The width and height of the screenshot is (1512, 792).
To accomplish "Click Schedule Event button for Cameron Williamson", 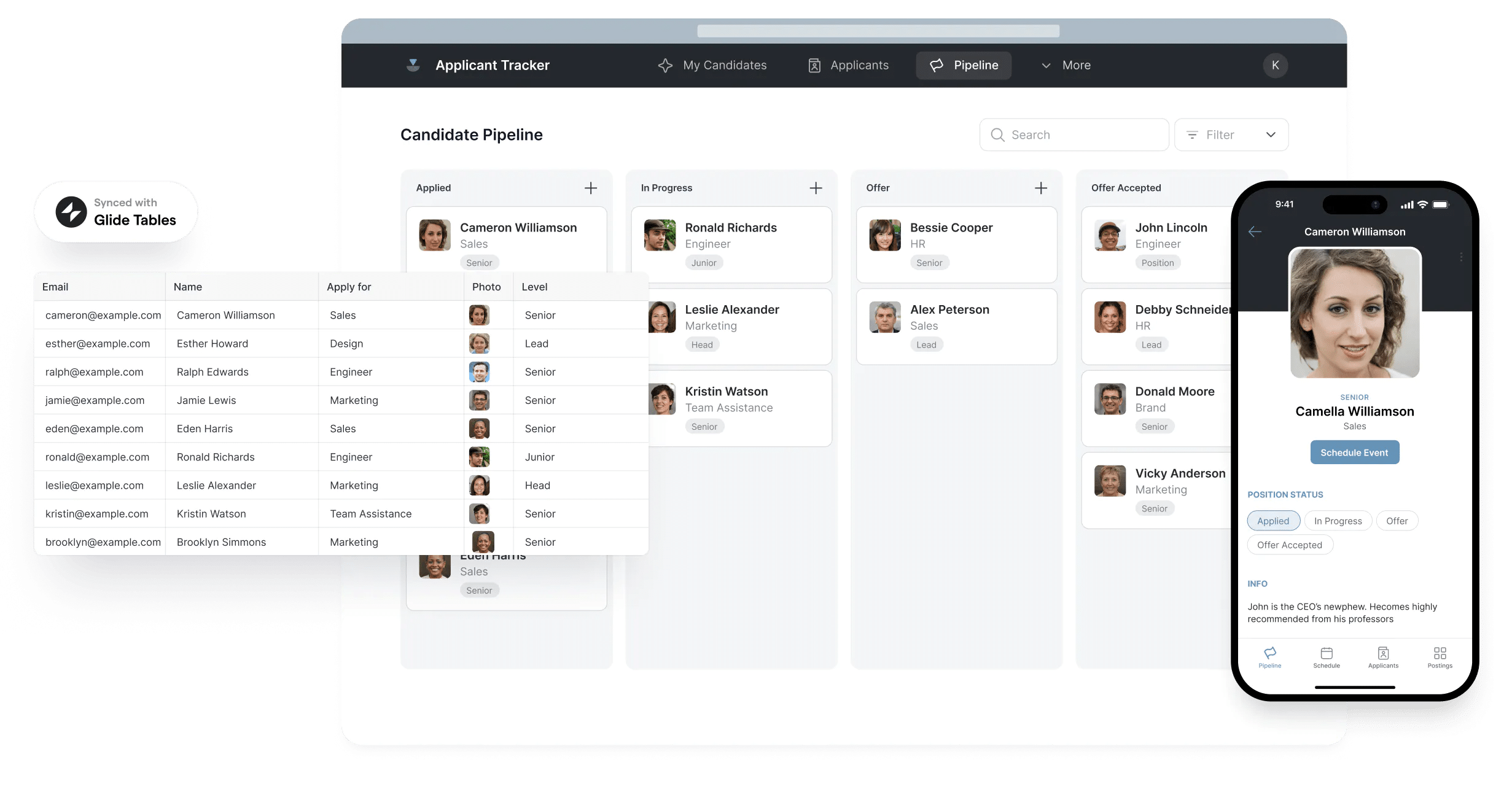I will (x=1354, y=452).
